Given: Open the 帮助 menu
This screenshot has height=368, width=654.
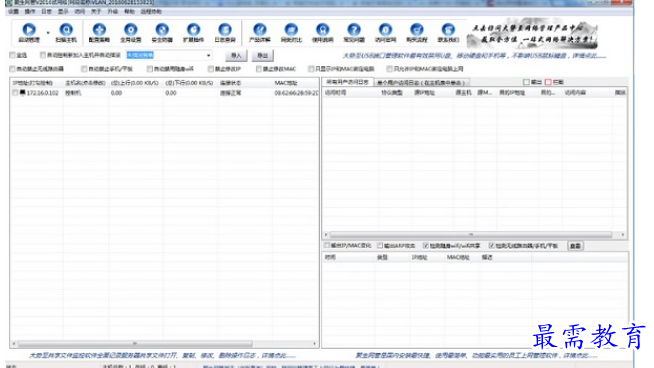Looking at the screenshot, I should 129,12.
